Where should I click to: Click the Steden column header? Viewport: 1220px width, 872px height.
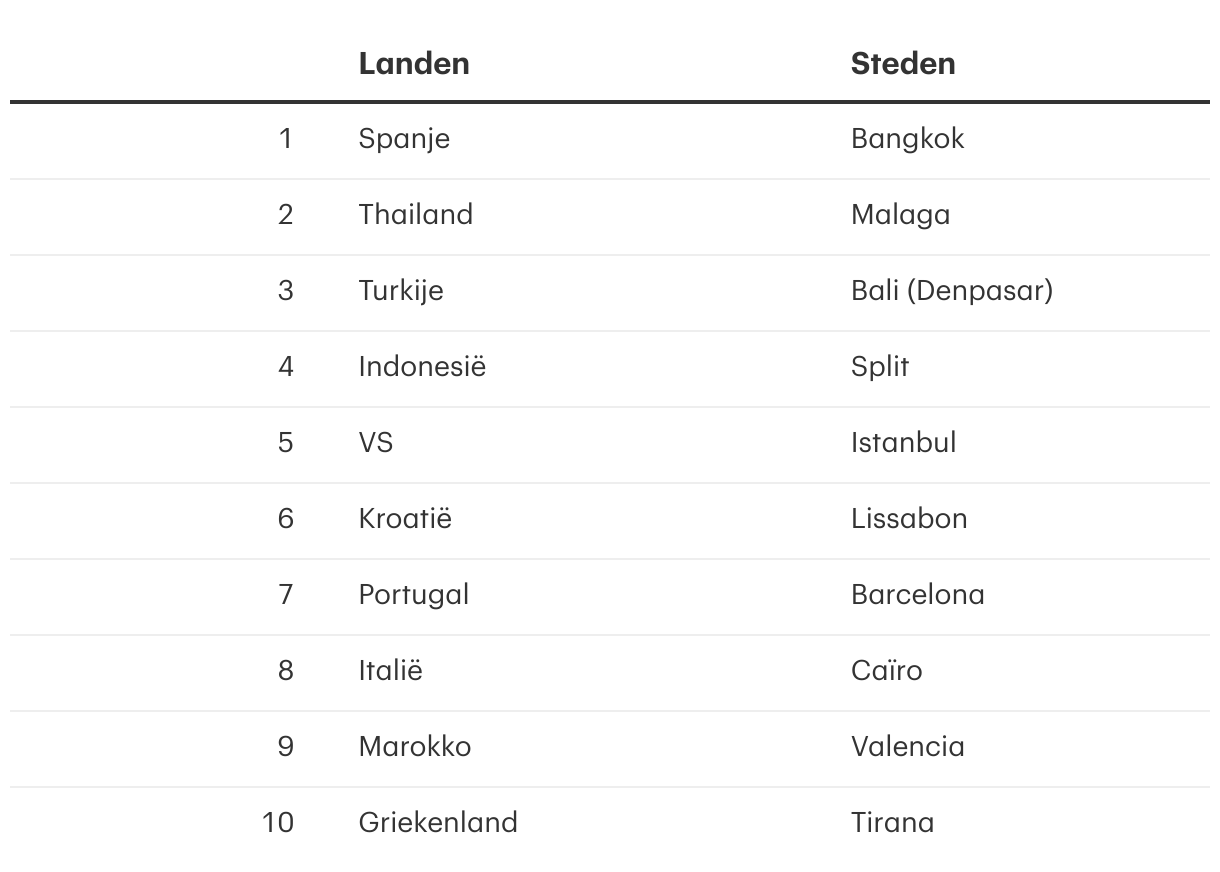(x=902, y=63)
